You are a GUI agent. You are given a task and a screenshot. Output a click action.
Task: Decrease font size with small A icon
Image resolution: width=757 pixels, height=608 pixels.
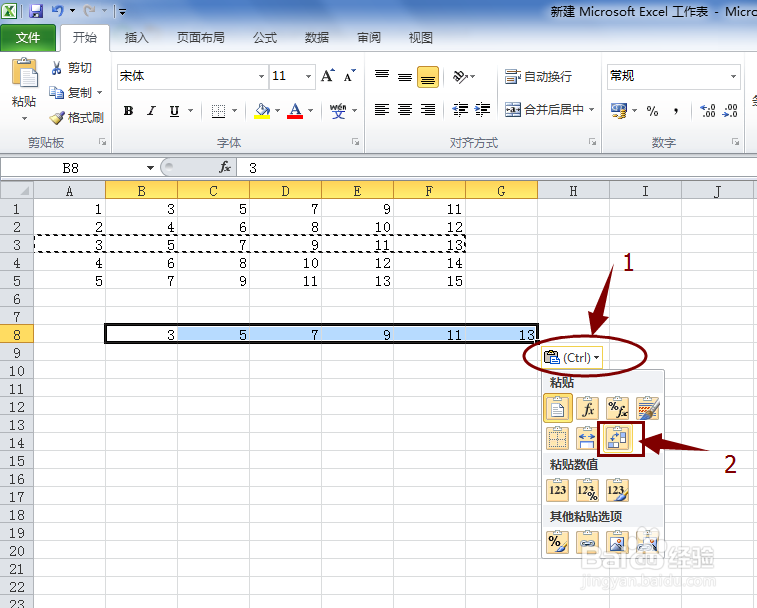[350, 76]
